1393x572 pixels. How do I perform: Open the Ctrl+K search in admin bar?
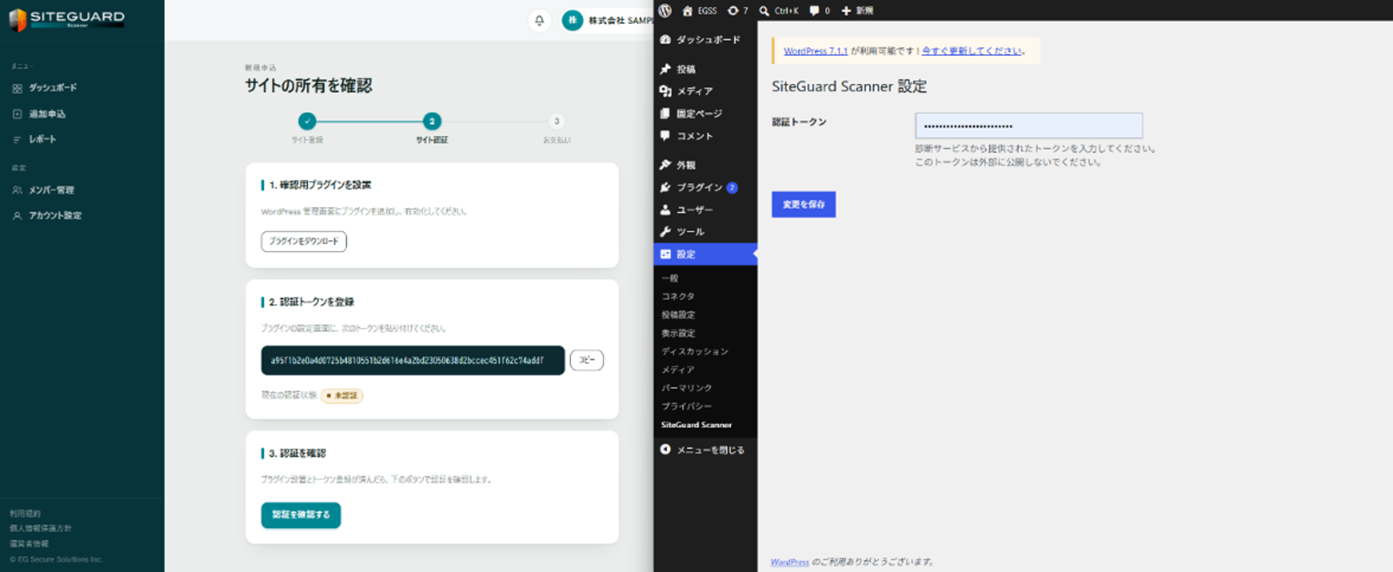coord(779,10)
